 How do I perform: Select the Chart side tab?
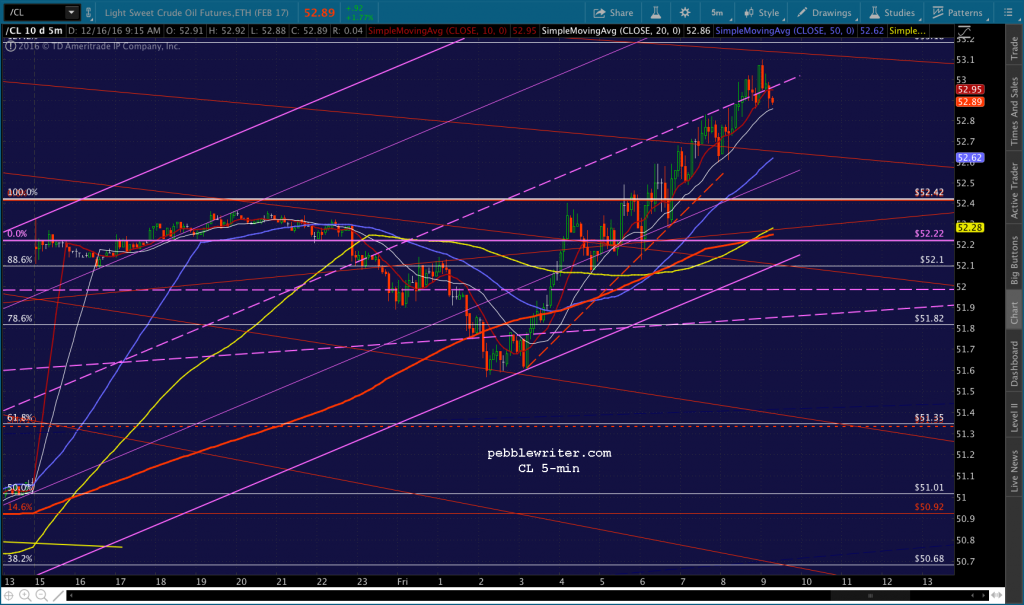1014,312
